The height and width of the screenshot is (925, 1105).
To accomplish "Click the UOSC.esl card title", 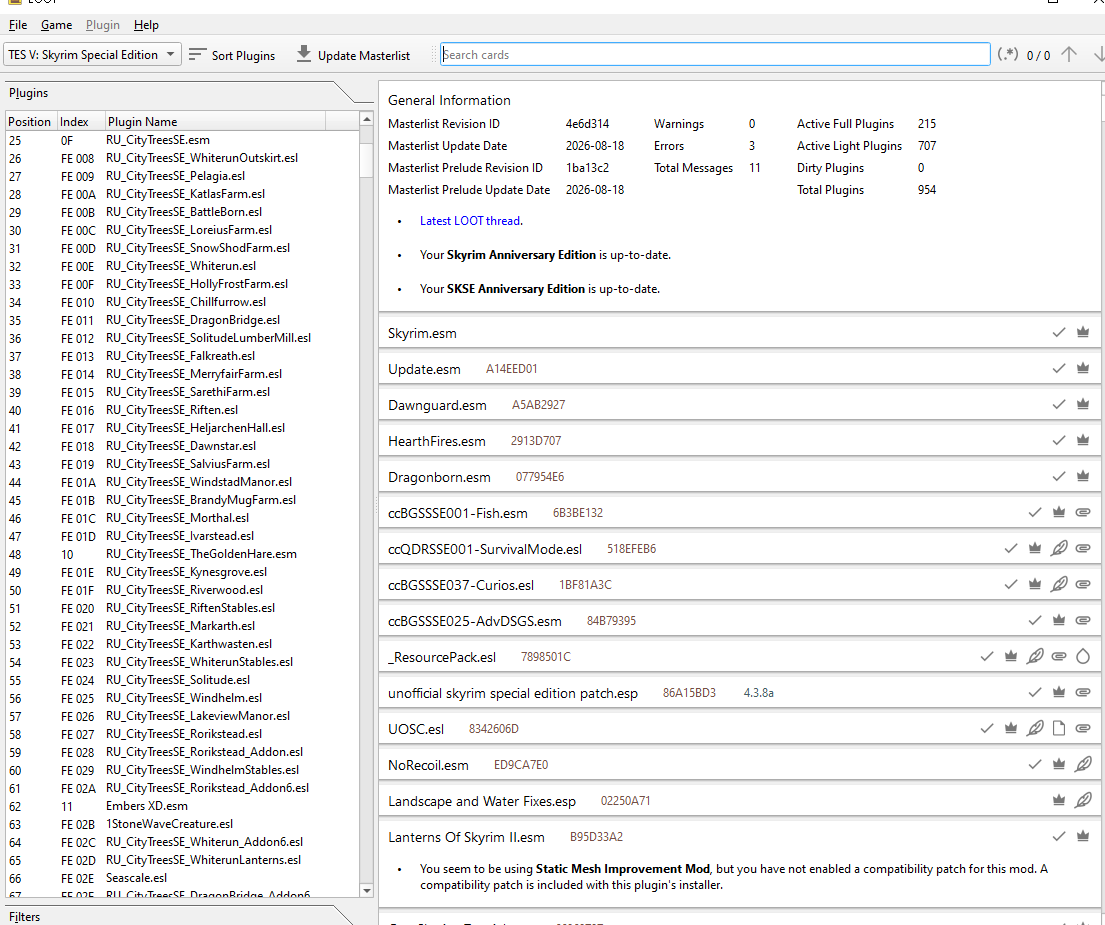I will [x=416, y=729].
